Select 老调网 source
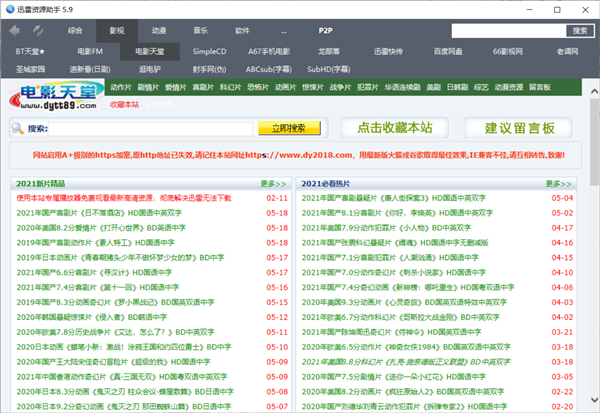Image resolution: width=600 pixels, height=413 pixels. 567,51
